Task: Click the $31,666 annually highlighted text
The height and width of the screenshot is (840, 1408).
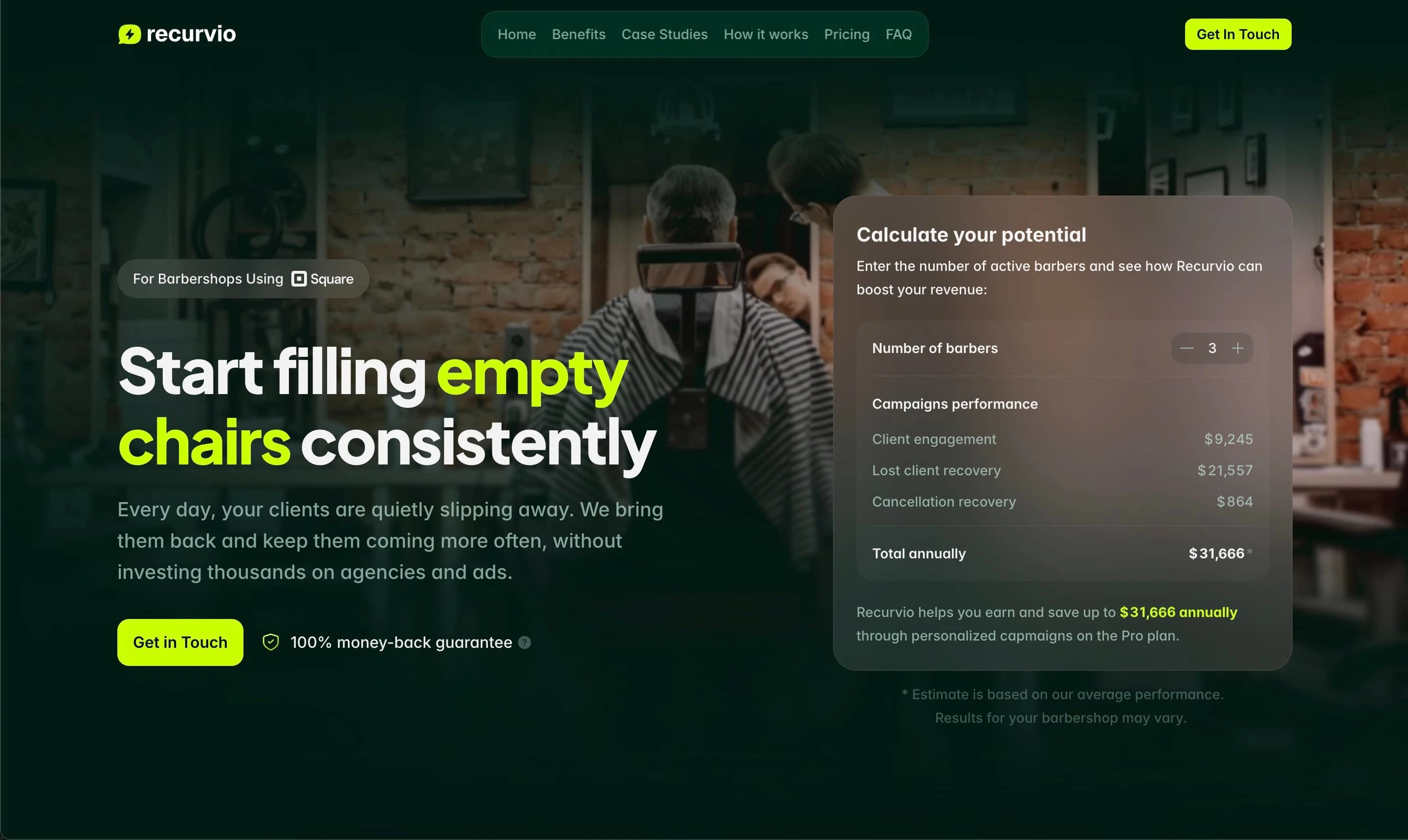Action: pyautogui.click(x=1178, y=612)
